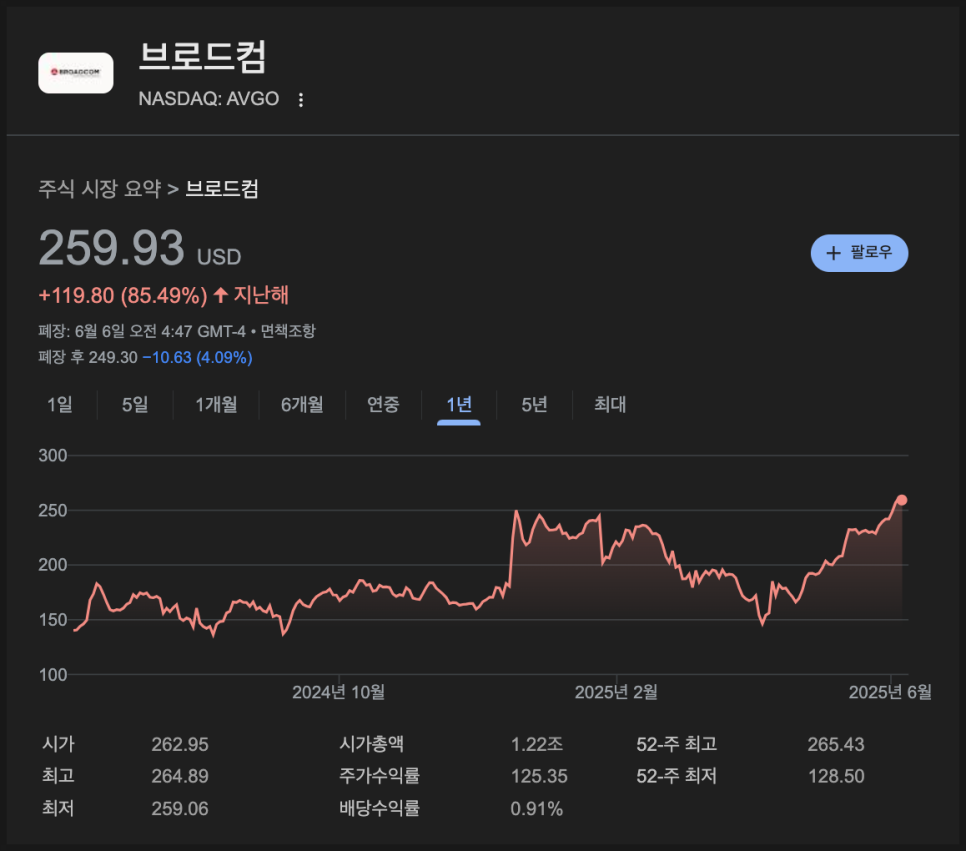Open the three-dot menu beside NASDAQ: AVGO

(301, 100)
